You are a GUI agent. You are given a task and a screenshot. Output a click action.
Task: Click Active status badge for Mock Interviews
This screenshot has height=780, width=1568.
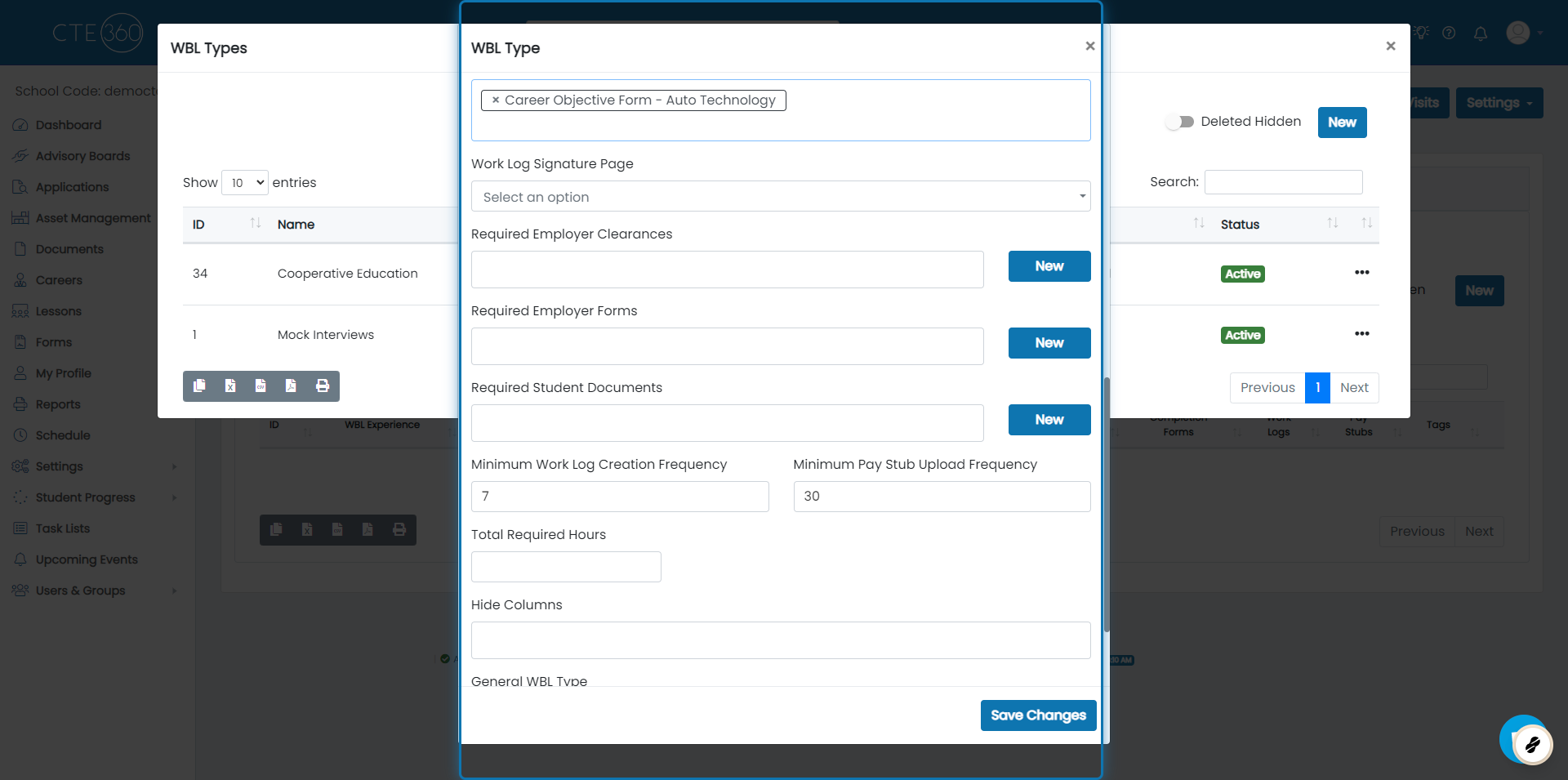1242,336
